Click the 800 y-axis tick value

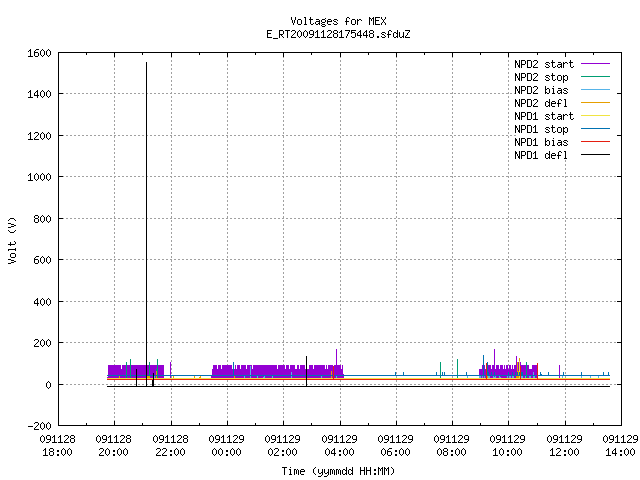point(42,219)
